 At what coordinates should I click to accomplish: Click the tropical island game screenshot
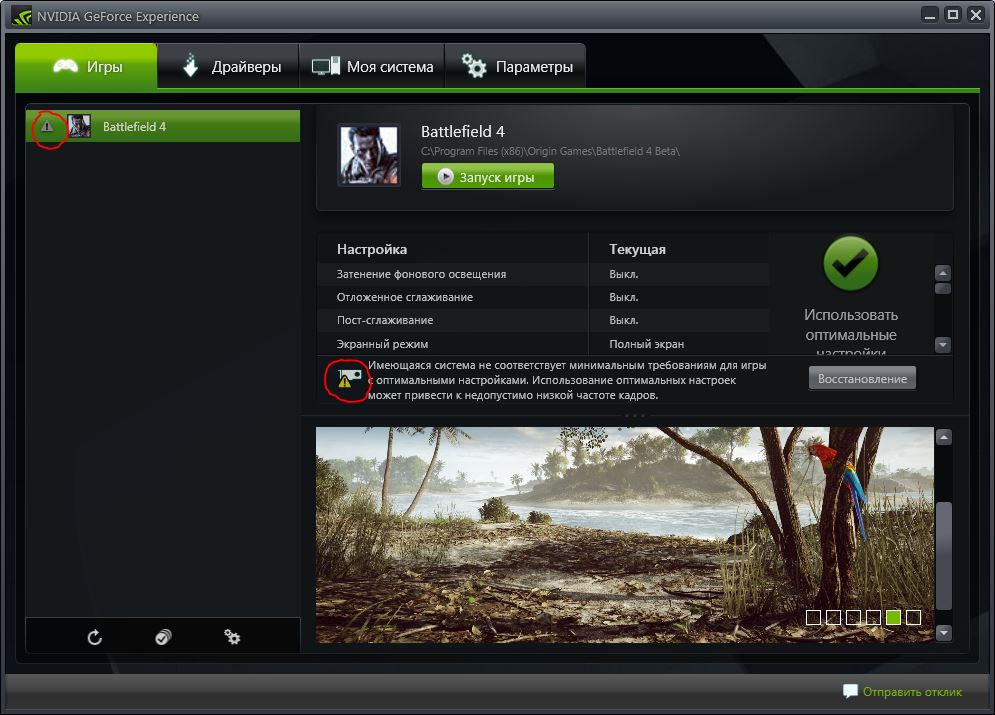click(624, 535)
